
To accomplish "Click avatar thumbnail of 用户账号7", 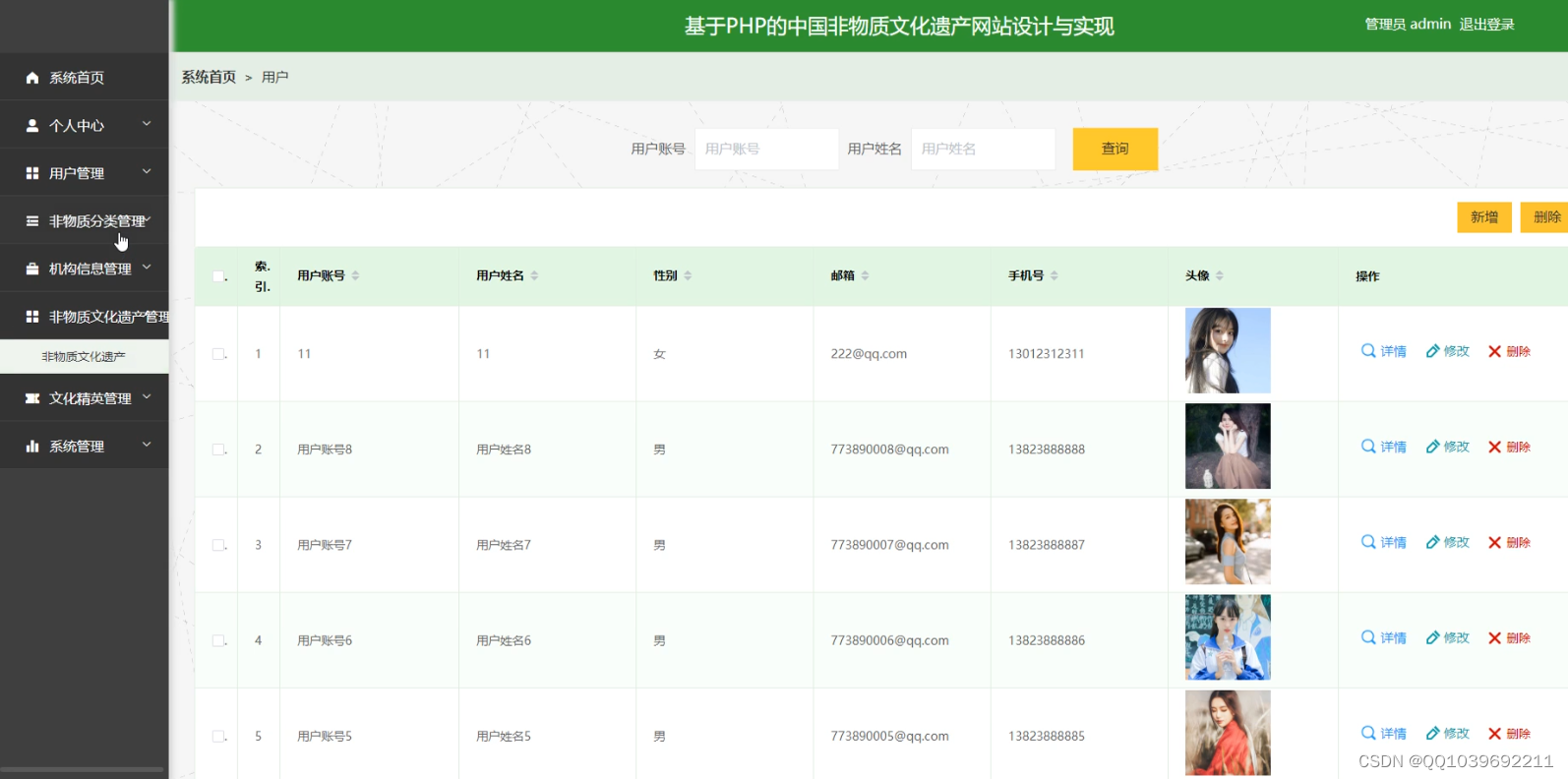I will (x=1228, y=541).
